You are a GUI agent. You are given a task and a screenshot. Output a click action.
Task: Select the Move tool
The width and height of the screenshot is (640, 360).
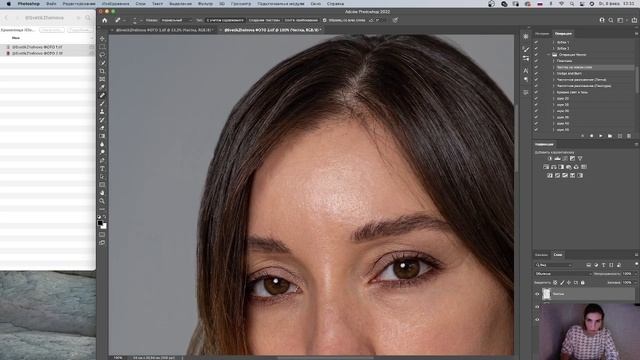point(102,39)
